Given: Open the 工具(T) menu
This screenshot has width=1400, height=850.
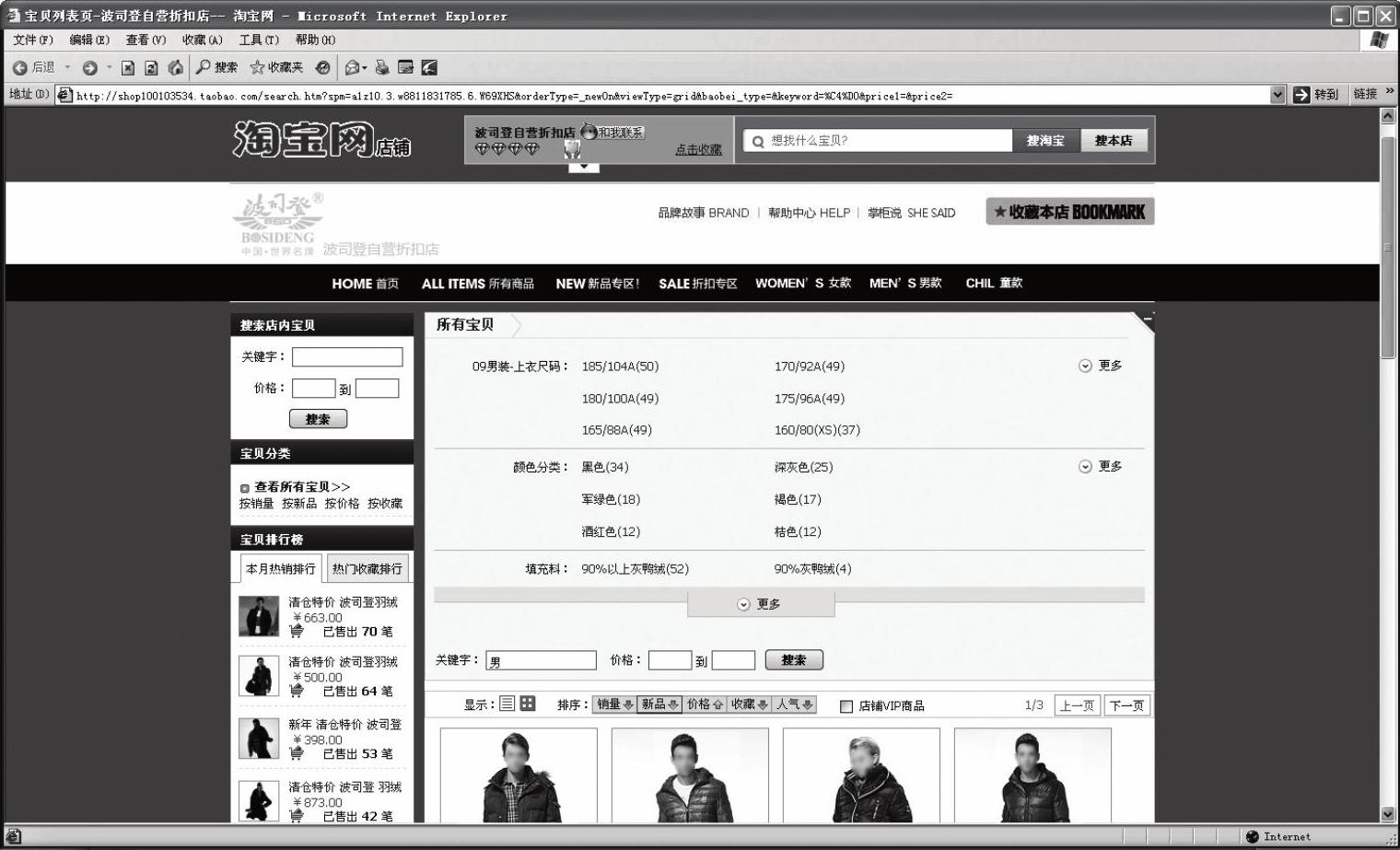Looking at the screenshot, I should [x=259, y=40].
